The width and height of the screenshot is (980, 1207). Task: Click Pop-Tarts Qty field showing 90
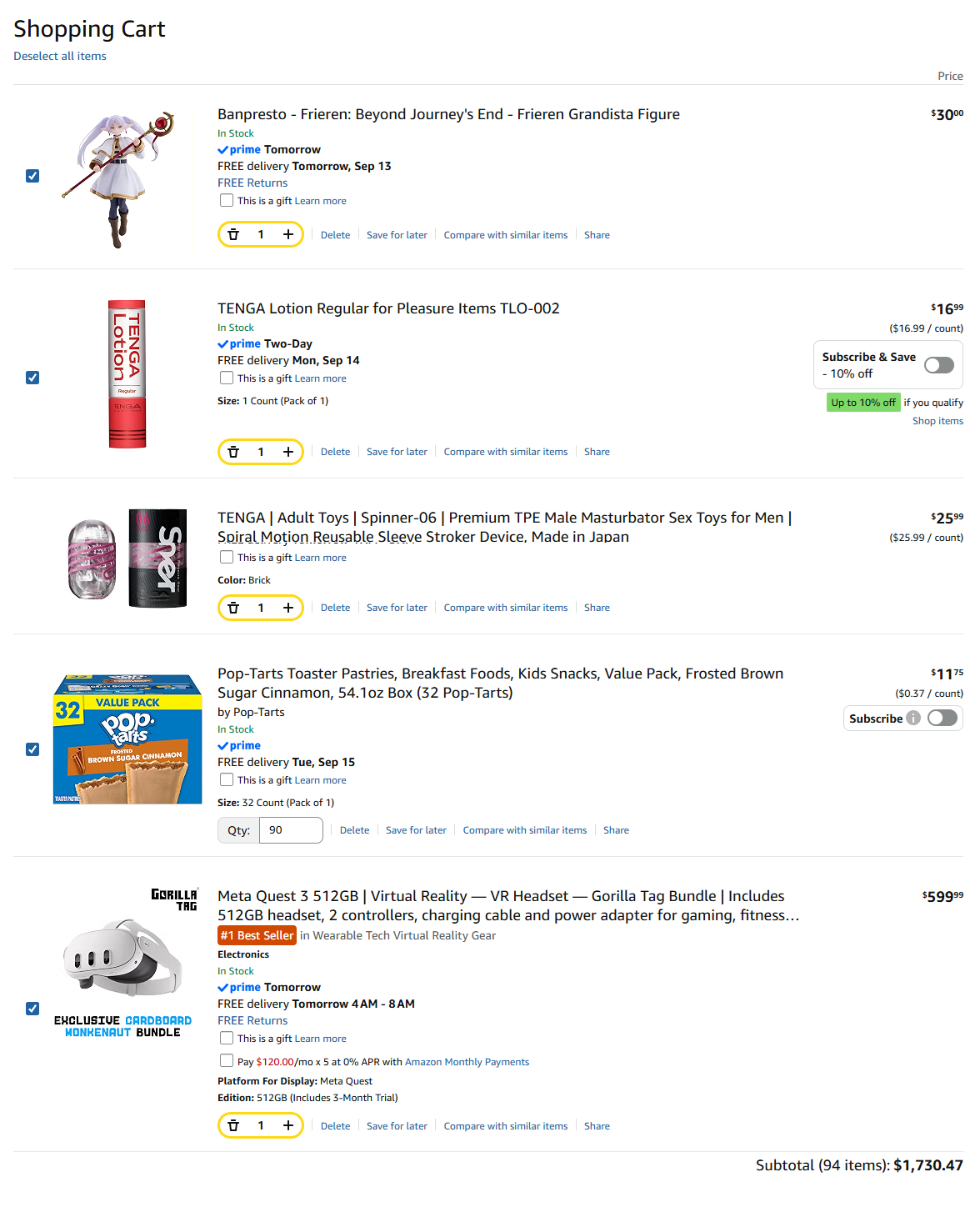(x=291, y=830)
